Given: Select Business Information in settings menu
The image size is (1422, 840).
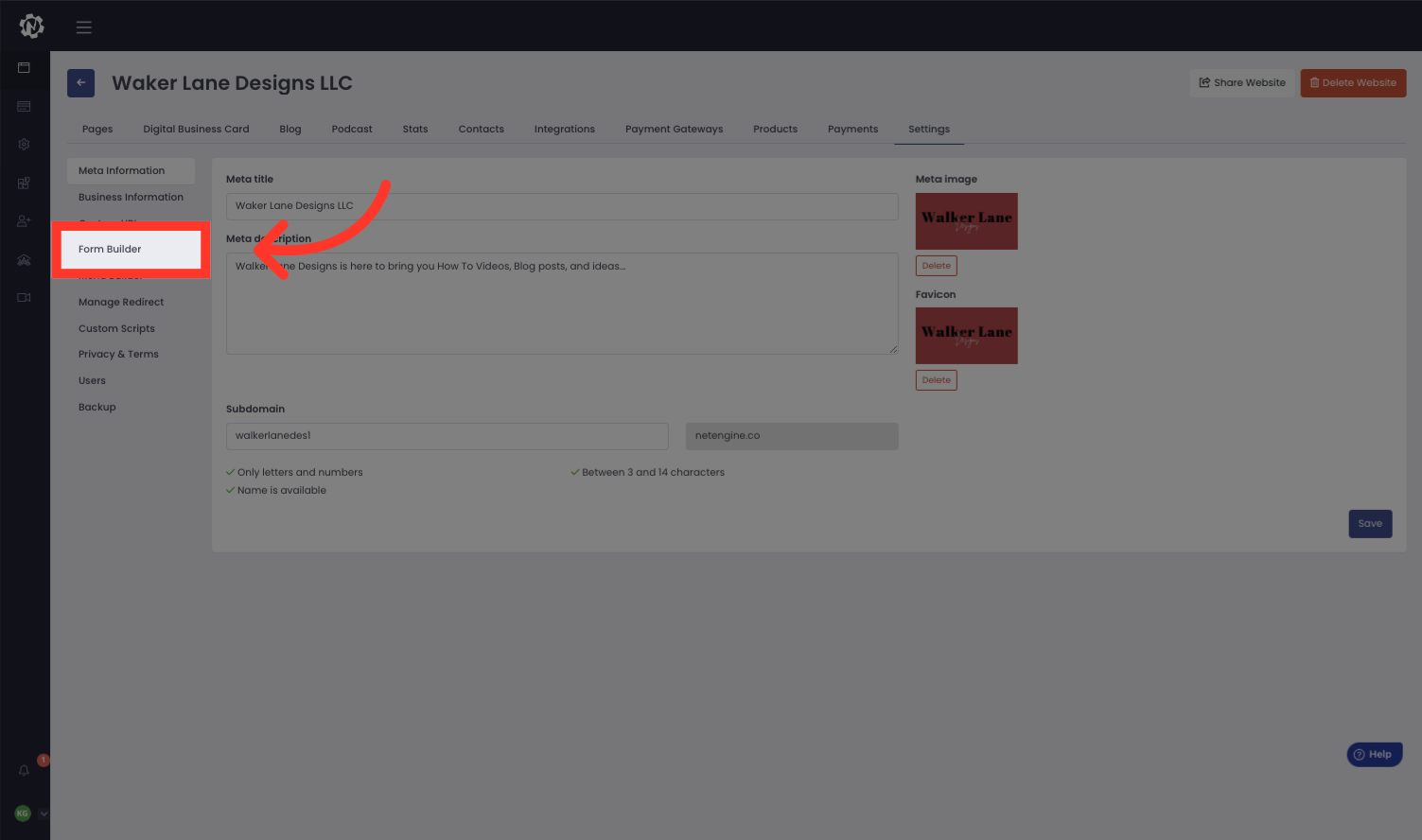Looking at the screenshot, I should [x=131, y=198].
